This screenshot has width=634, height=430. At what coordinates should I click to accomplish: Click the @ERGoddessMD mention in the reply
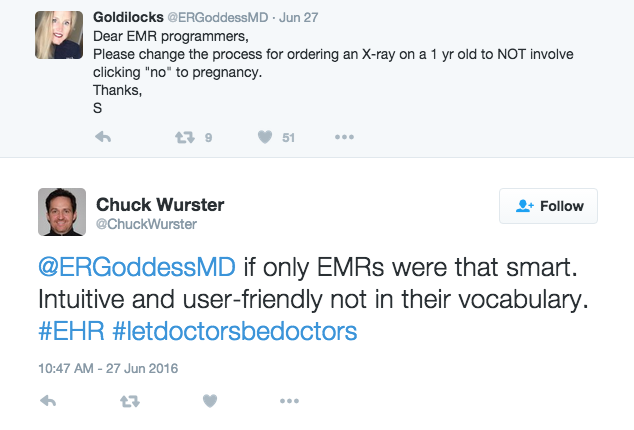click(137, 270)
